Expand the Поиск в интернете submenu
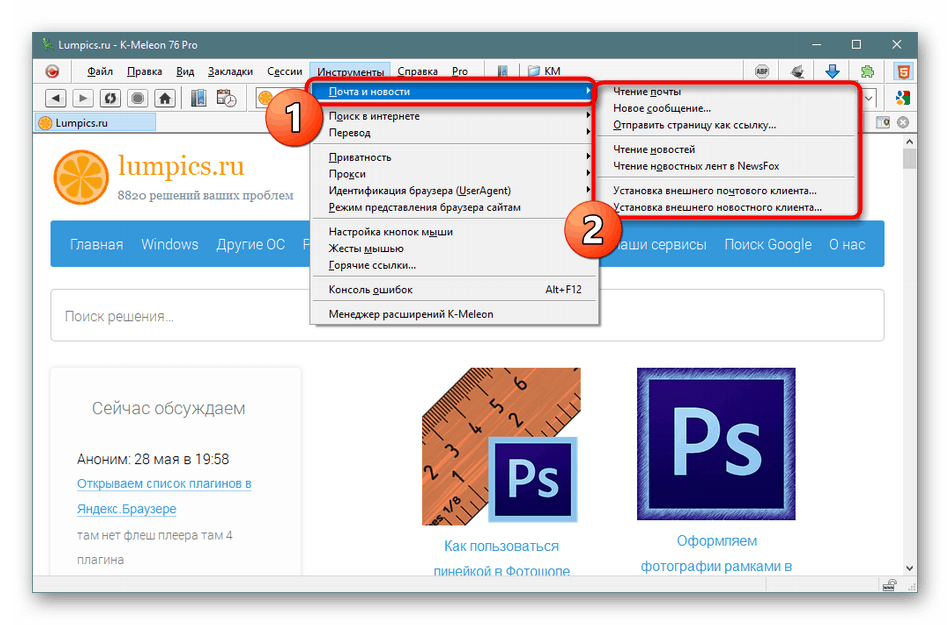This screenshot has height=625, width=950. 453,116
